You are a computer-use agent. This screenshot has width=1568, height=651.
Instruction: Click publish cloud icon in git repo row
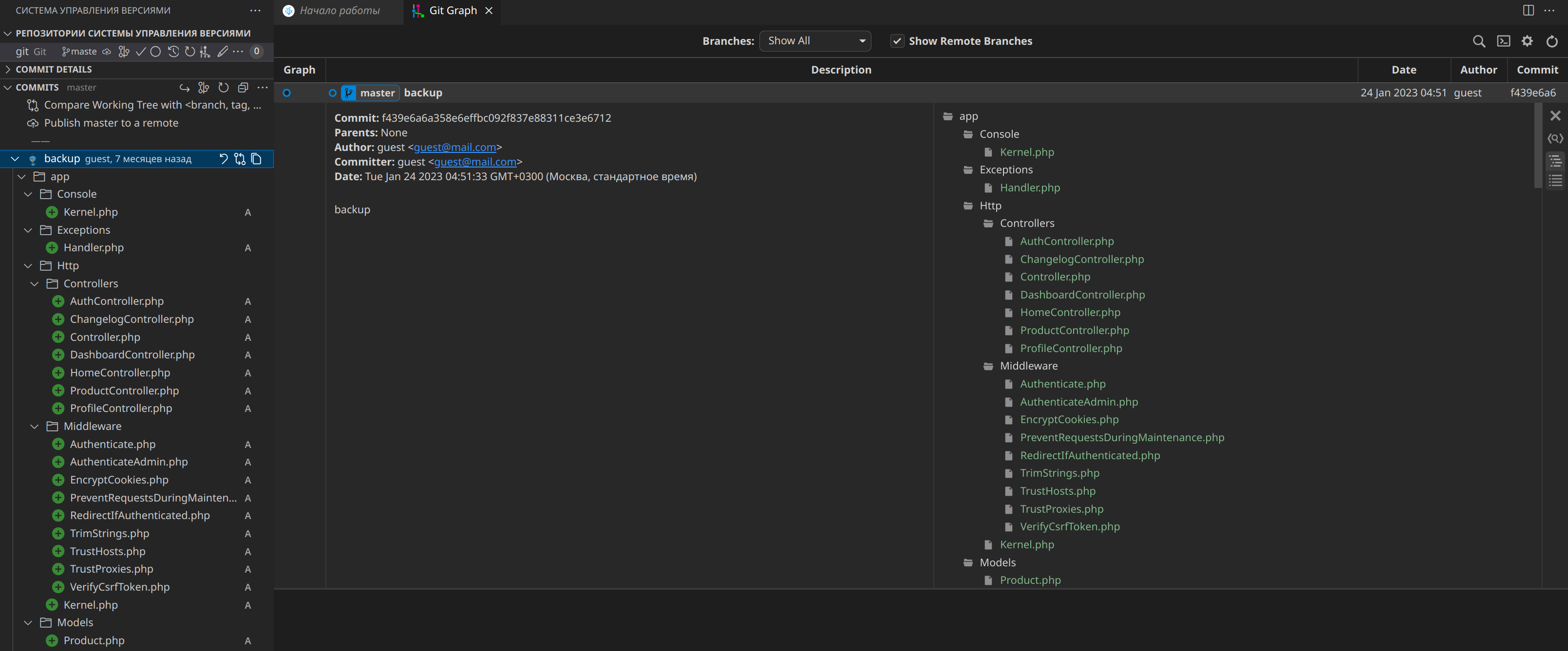coord(107,52)
